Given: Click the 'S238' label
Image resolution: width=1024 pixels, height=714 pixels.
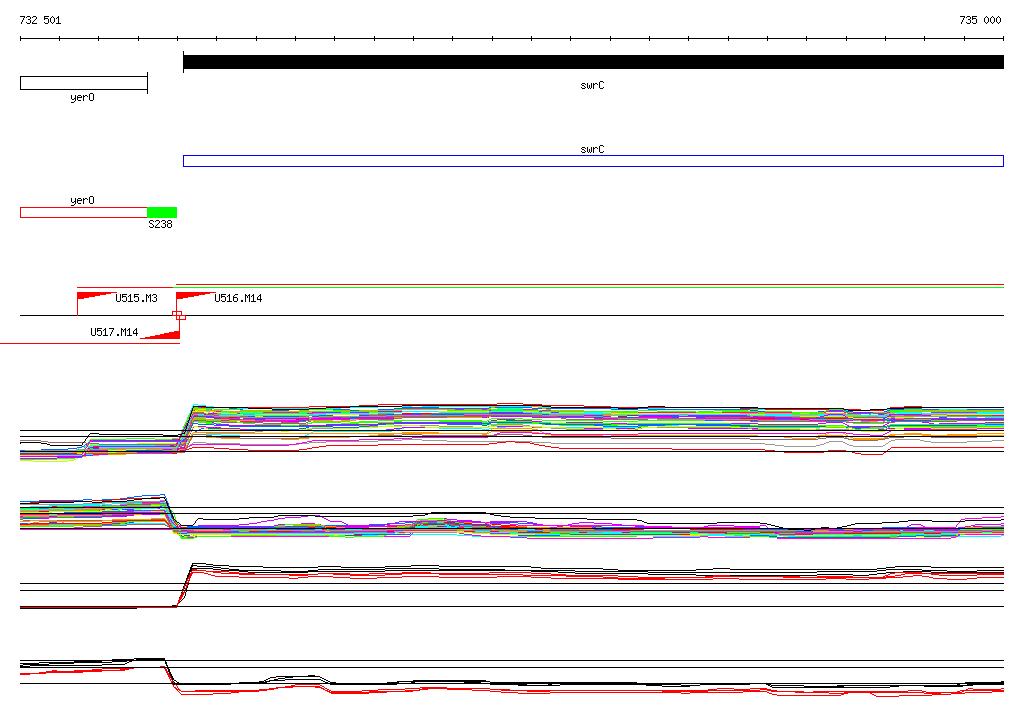Looking at the screenshot, I should (x=161, y=224).
